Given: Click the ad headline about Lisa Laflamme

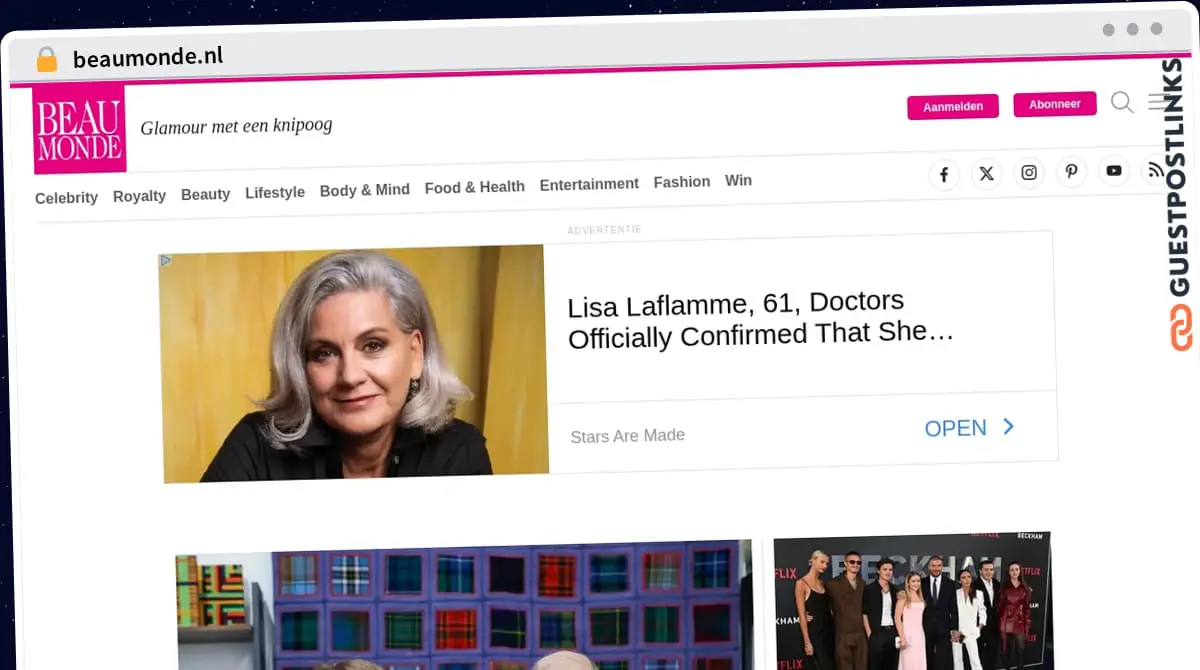Looking at the screenshot, I should (760, 319).
